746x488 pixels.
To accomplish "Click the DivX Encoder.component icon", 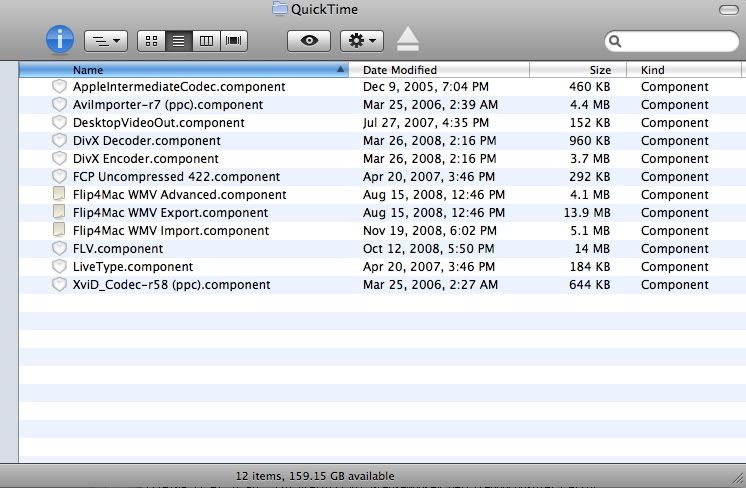I will [x=59, y=158].
